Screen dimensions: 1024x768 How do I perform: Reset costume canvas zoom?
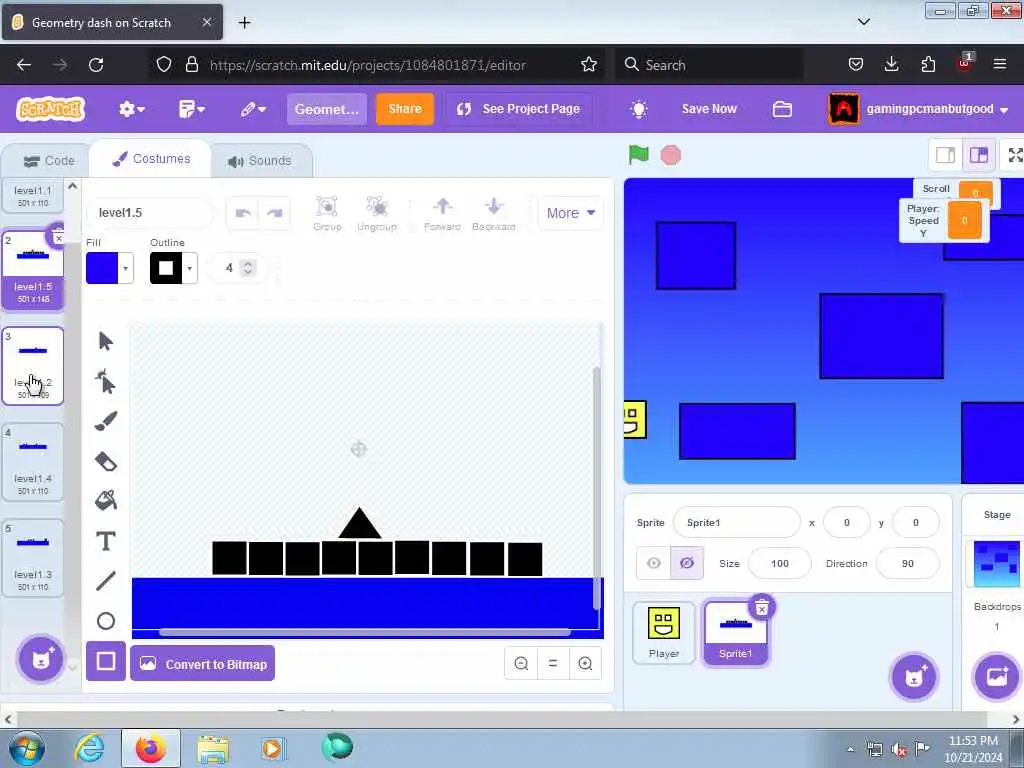pos(552,664)
